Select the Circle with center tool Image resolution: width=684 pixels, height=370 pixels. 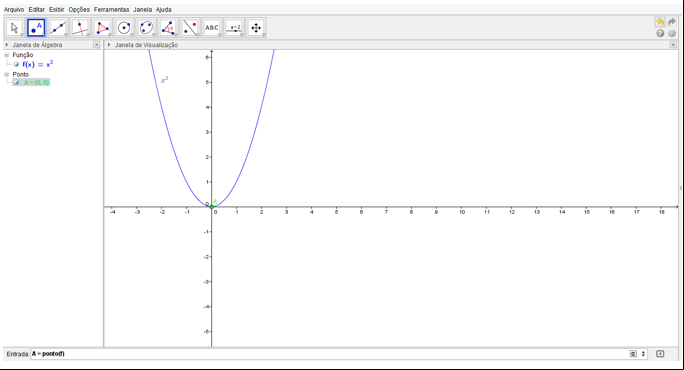(124, 28)
